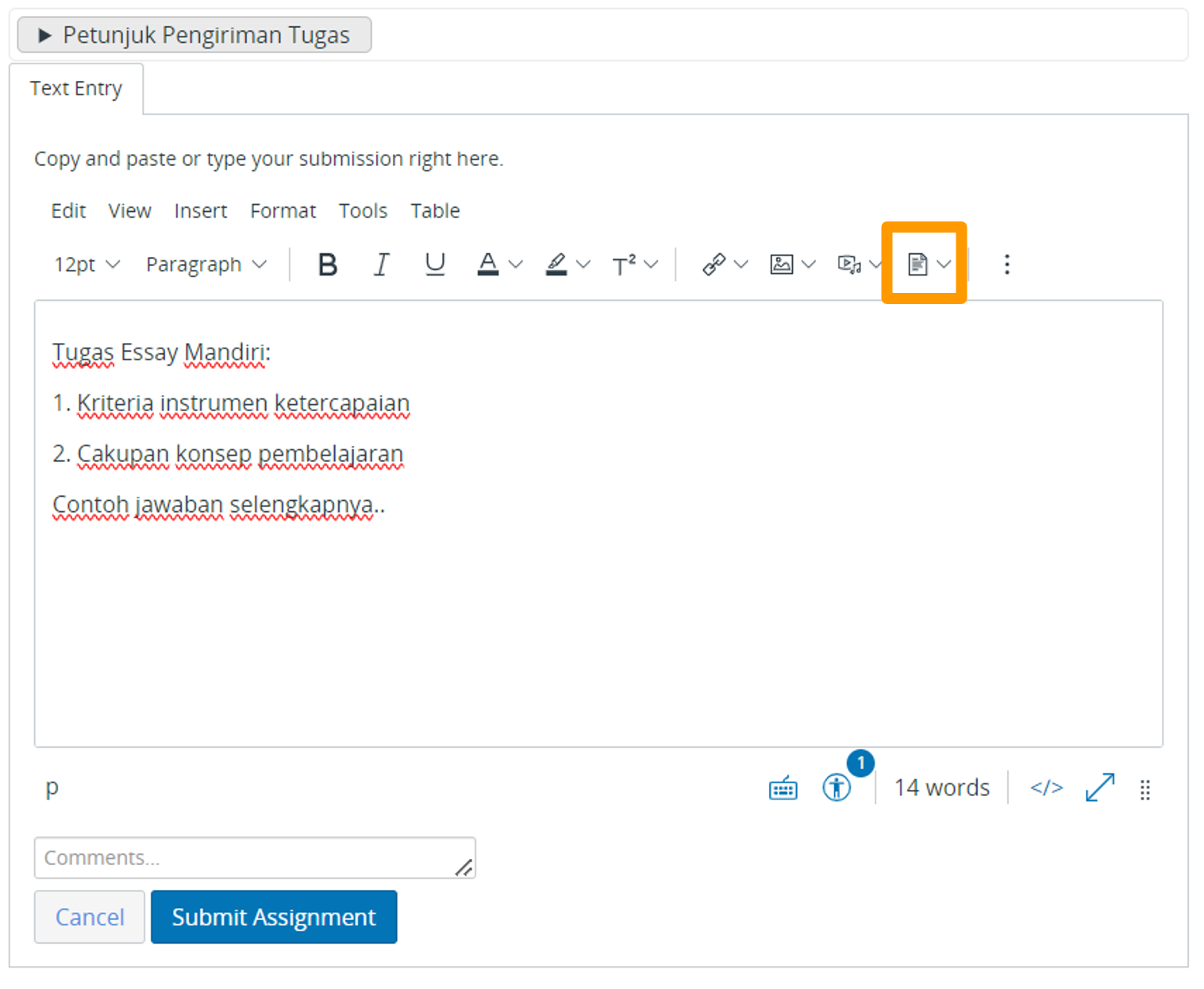Click the insert link icon
Image resolution: width=1204 pixels, height=989 pixels.
click(714, 264)
